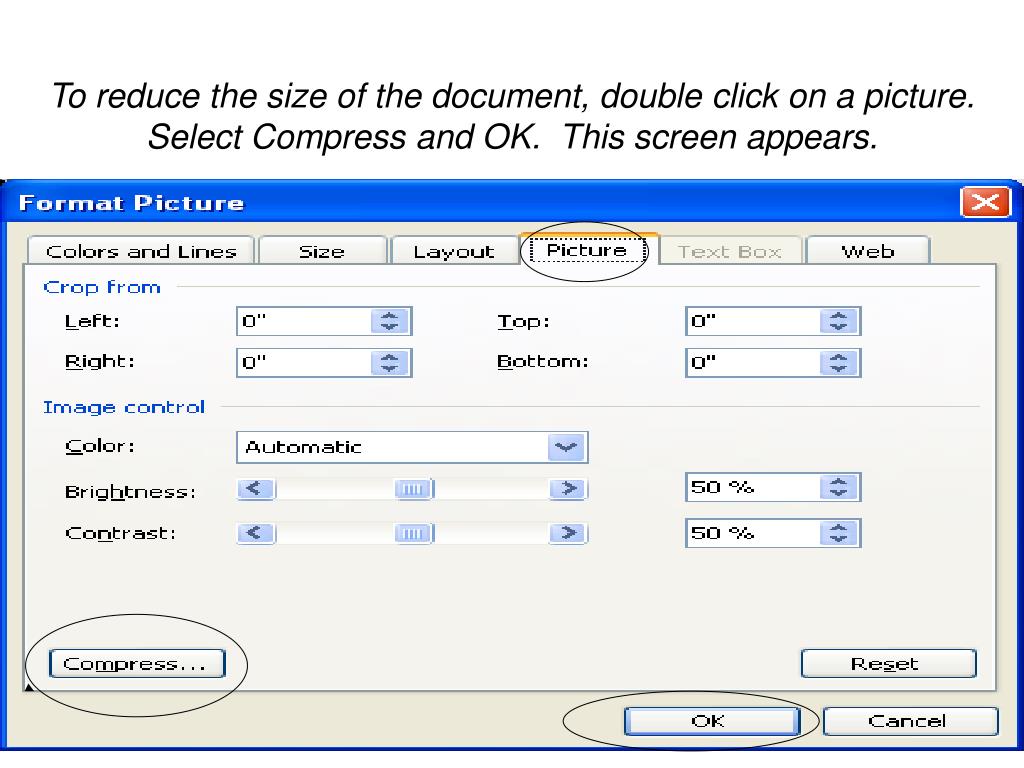Click the Reset button
The height and width of the screenshot is (768, 1024).
click(x=888, y=664)
